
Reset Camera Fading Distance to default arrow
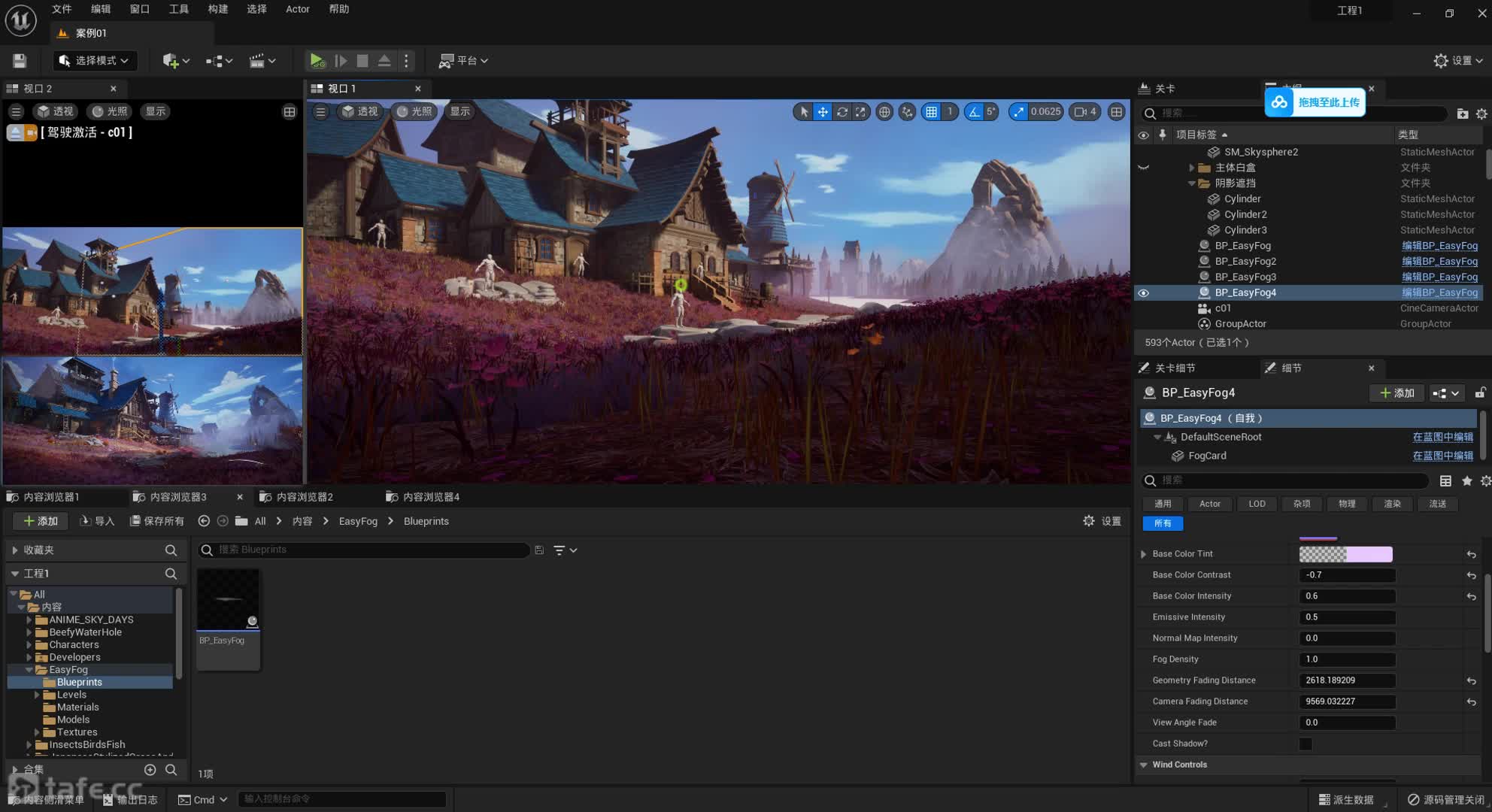[1471, 701]
